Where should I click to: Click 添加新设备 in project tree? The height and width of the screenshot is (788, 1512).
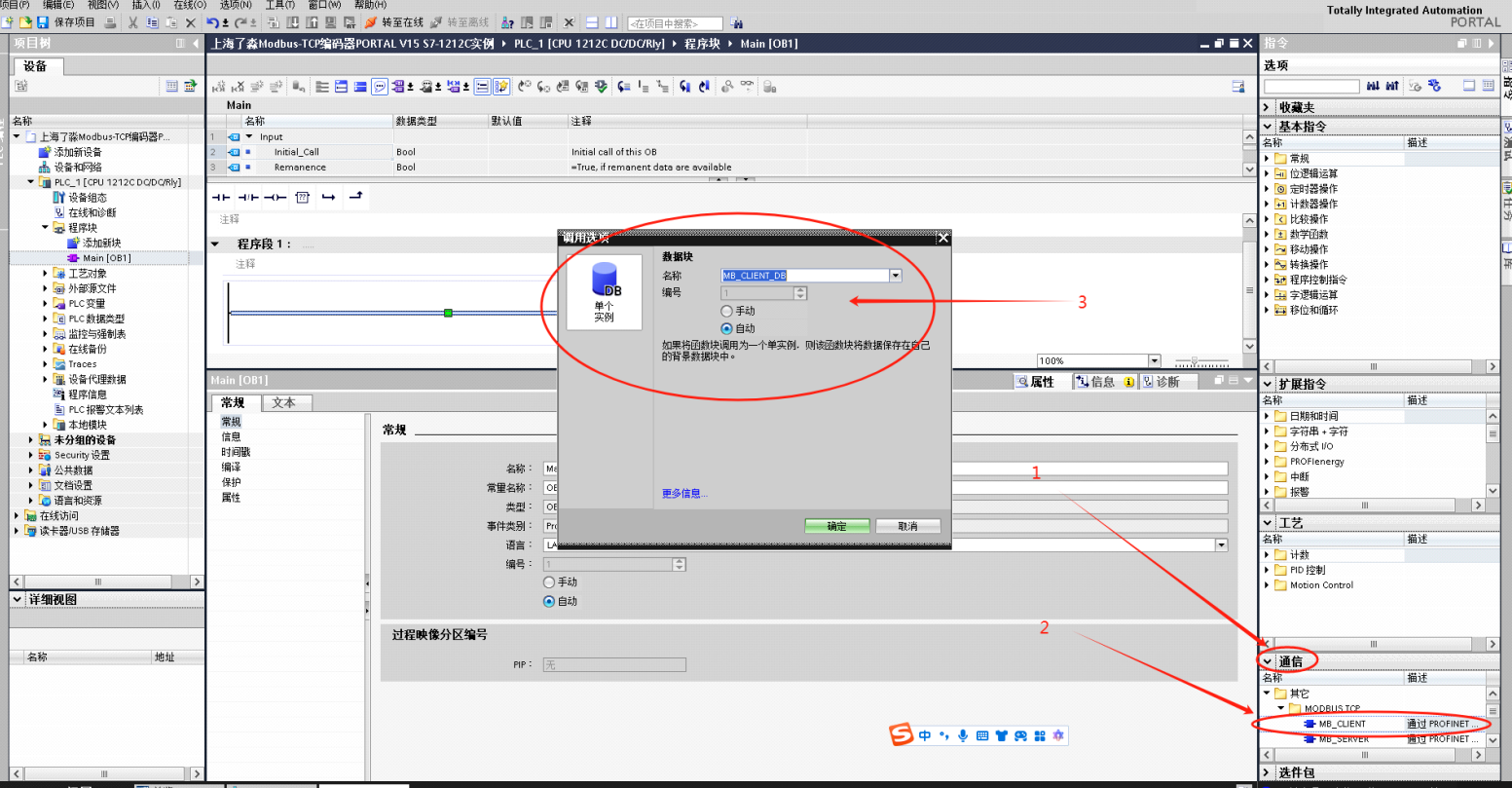pos(78,152)
